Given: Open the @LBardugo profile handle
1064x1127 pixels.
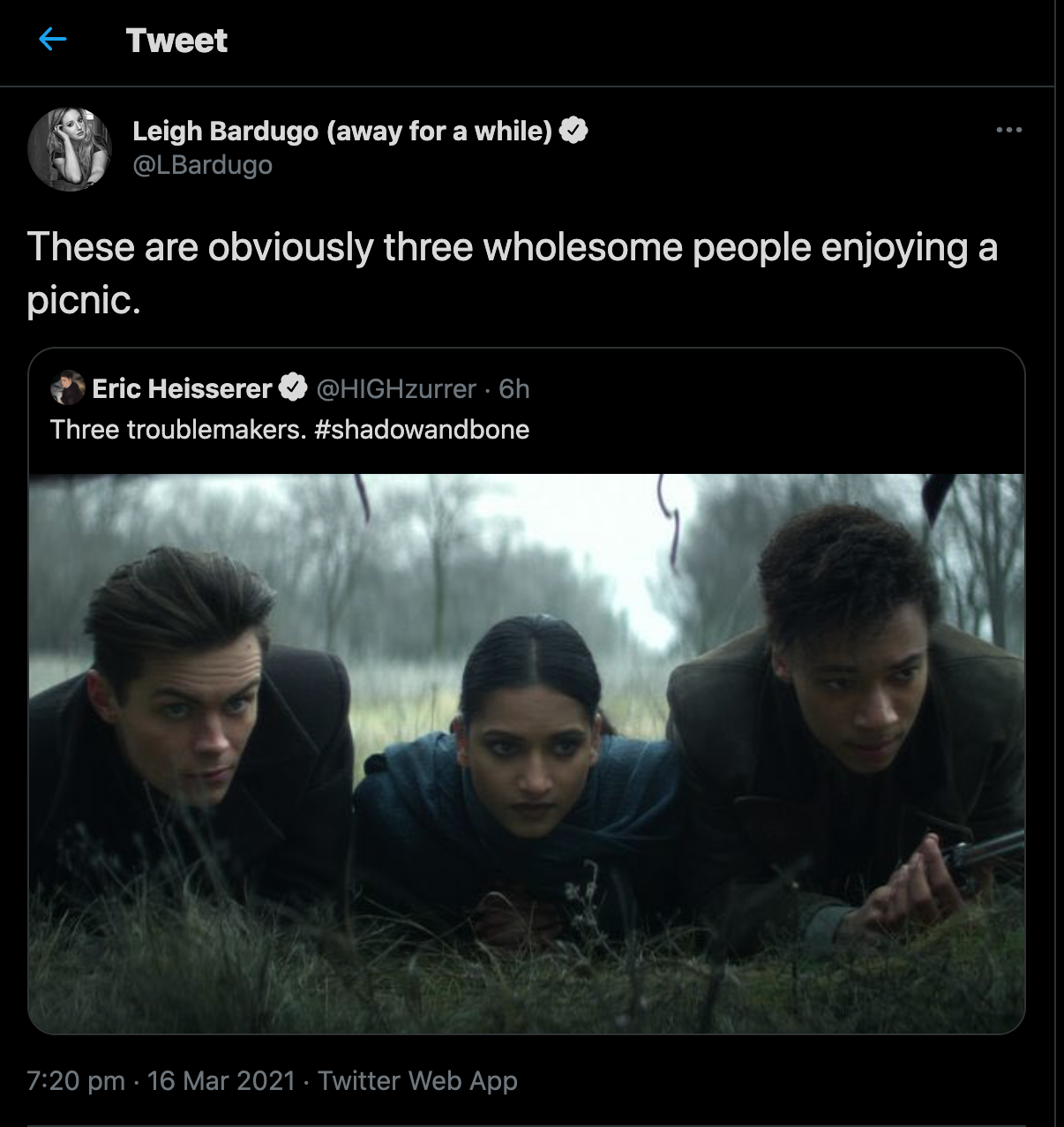Looking at the screenshot, I should pos(204,165).
